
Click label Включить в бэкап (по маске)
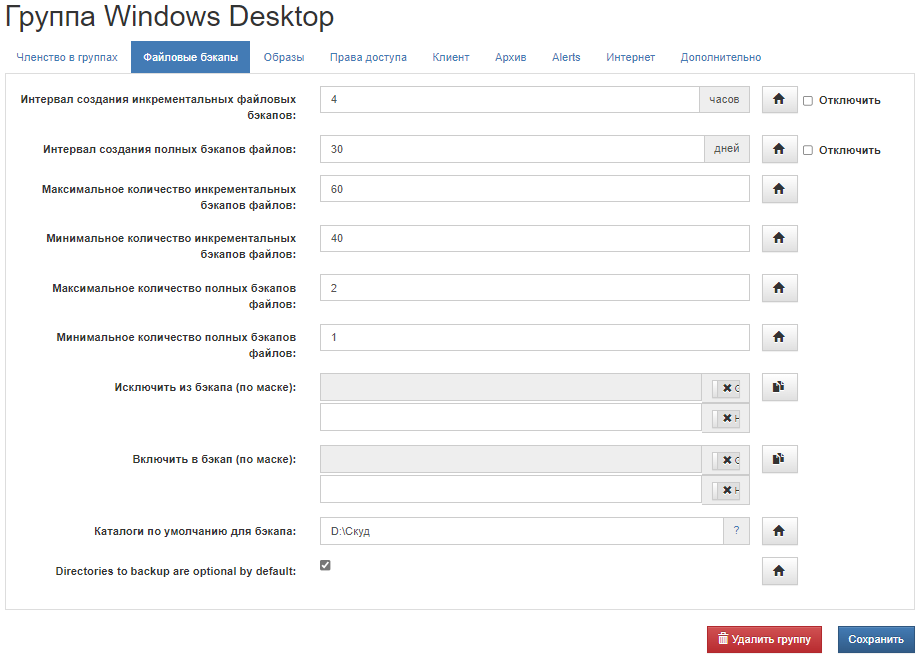tap(214, 459)
